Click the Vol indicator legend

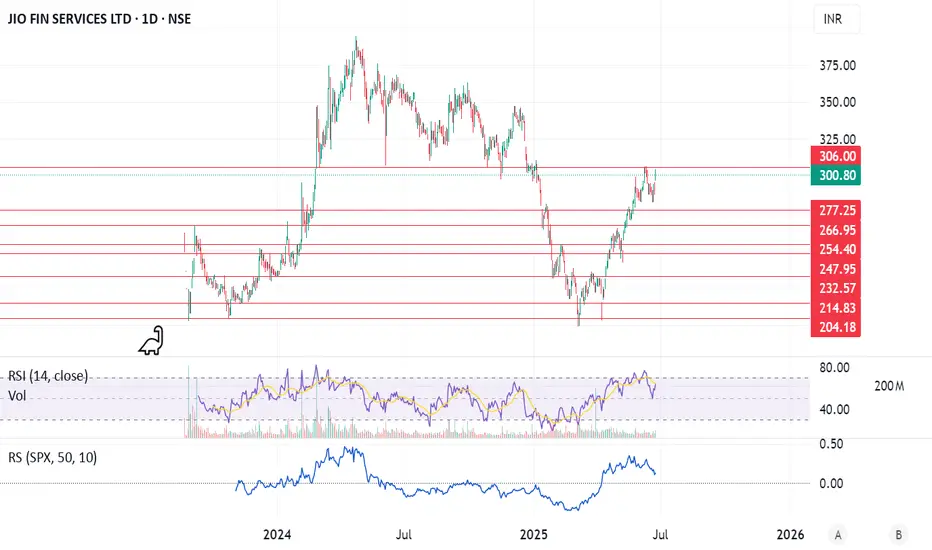[x=17, y=395]
